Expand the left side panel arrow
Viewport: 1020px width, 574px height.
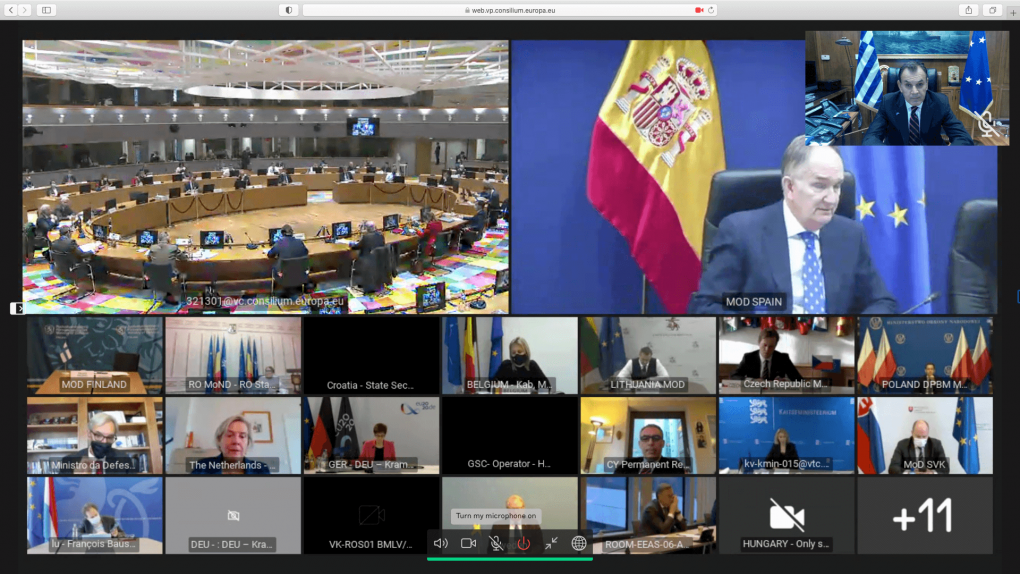[x=16, y=308]
